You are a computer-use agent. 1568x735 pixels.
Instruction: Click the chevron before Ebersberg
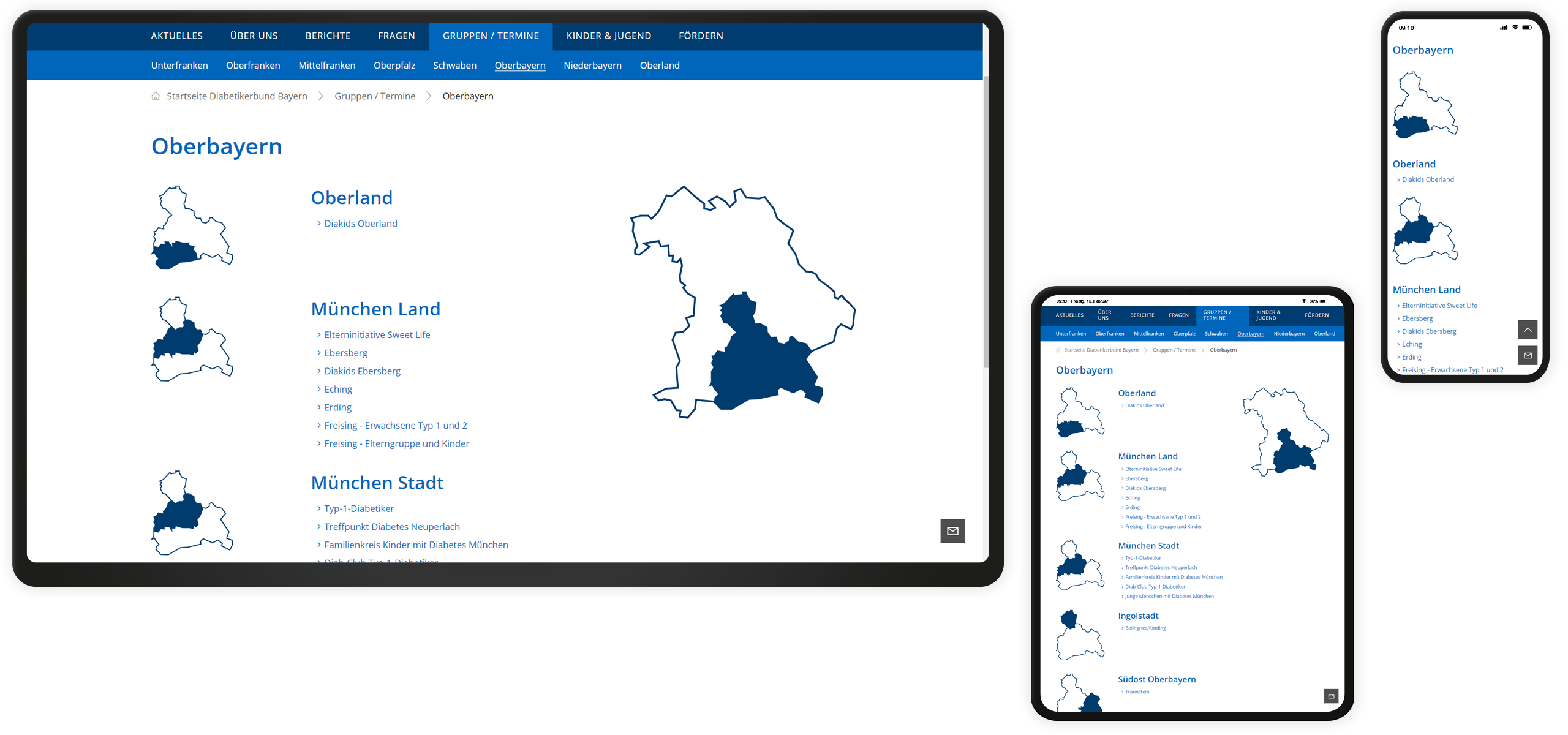[x=320, y=353]
